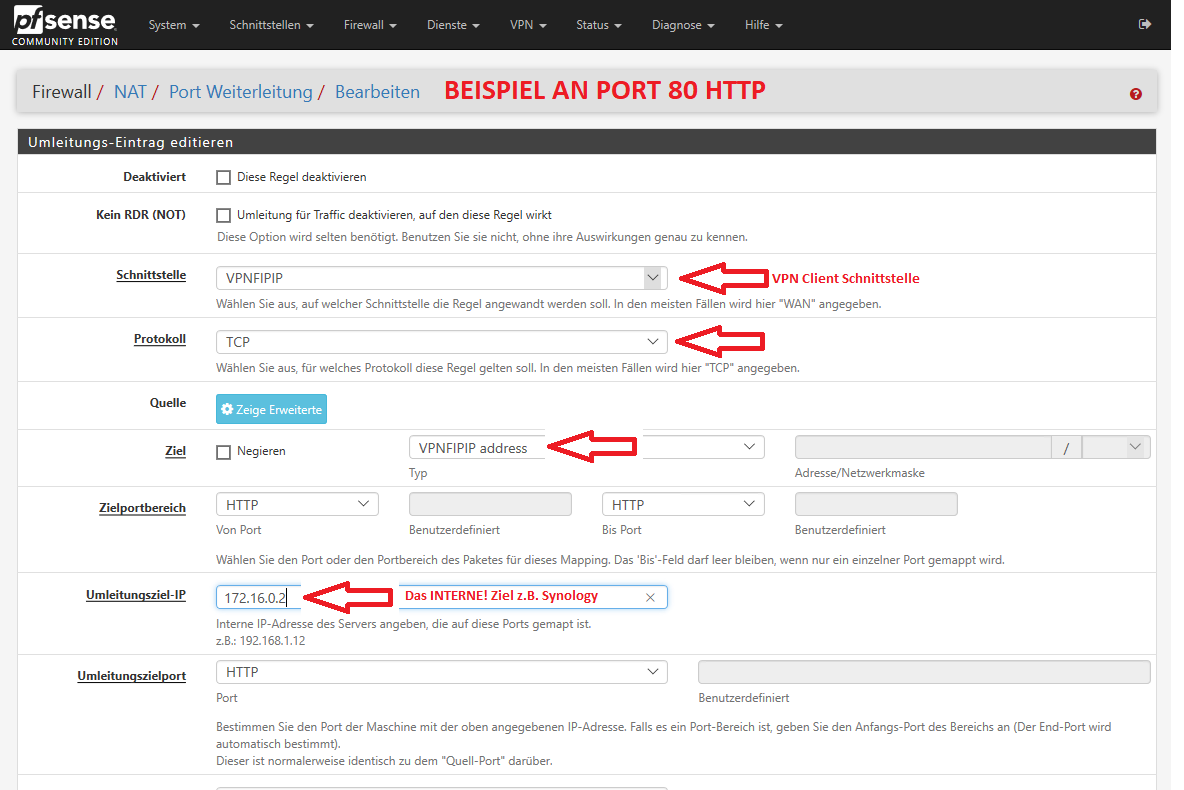Open the Firewall menu in navbar
This screenshot has width=1184, height=790.
369,25
